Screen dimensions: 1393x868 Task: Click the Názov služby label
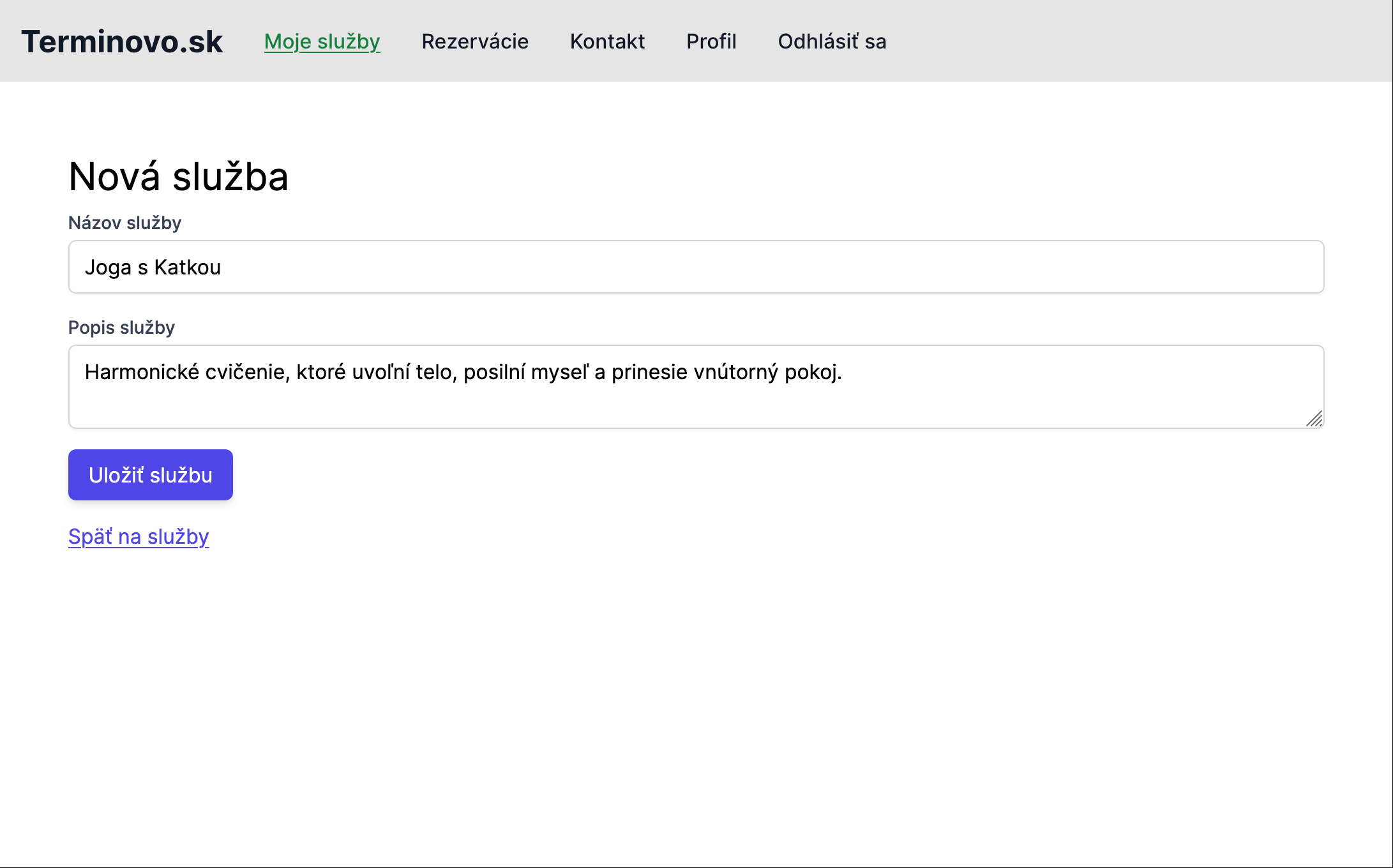(x=124, y=223)
